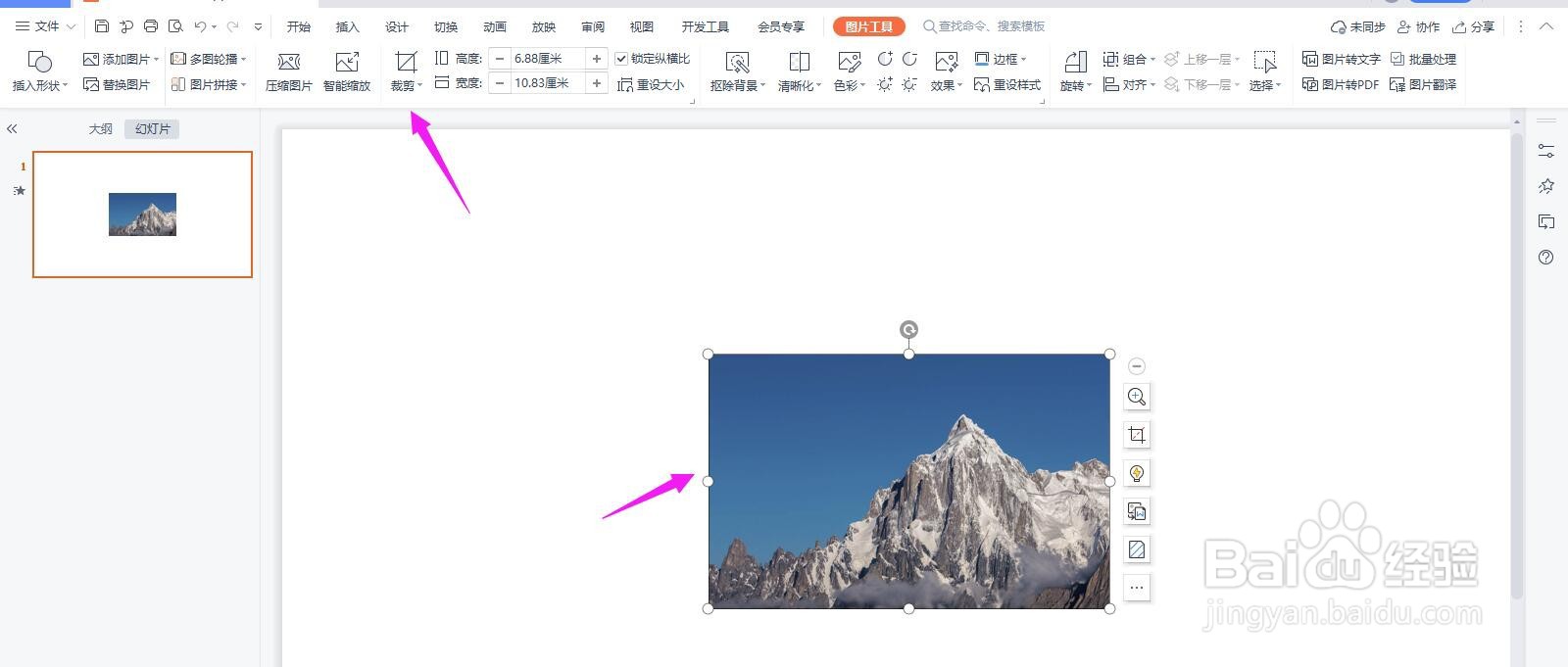Click the three-dots more icon beside image
The image size is (1568, 667).
coord(1137,588)
